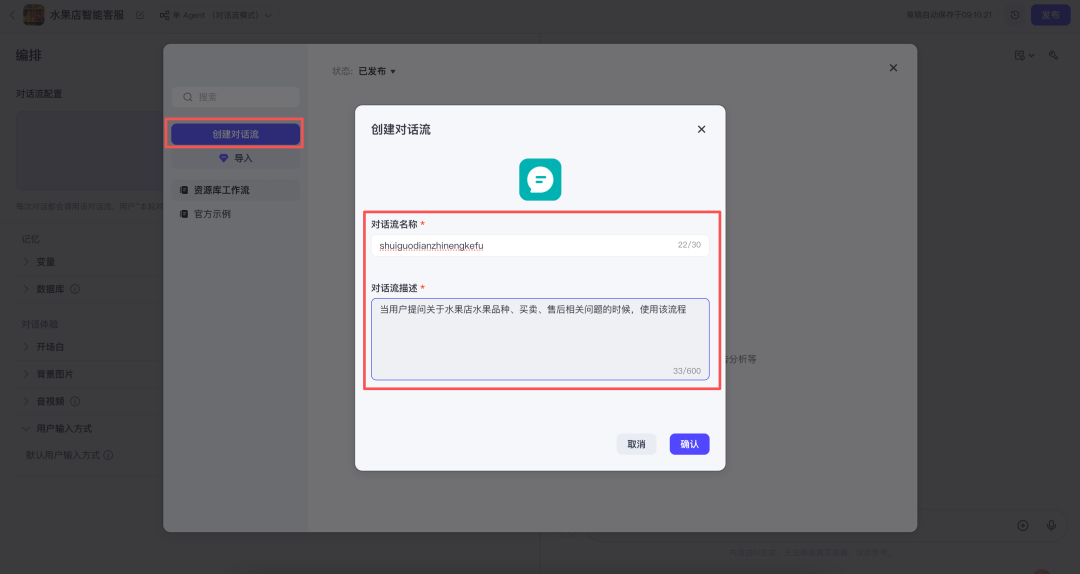Select 资源库工作流 in the sidebar

click(x=236, y=190)
